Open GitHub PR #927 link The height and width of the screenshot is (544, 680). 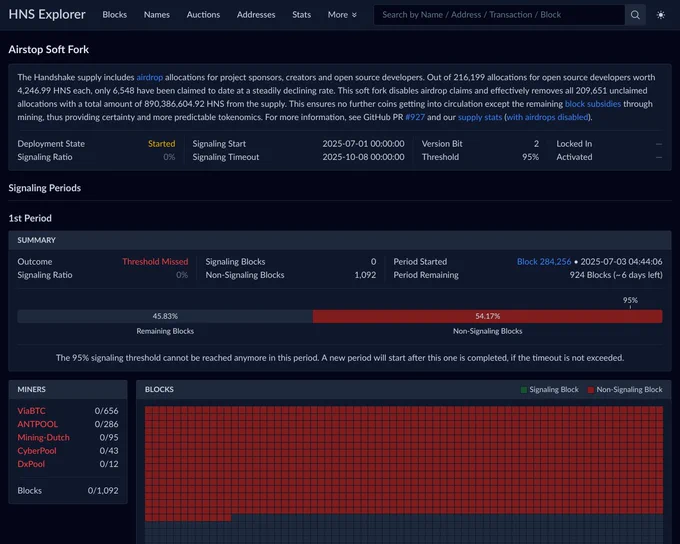click(415, 117)
